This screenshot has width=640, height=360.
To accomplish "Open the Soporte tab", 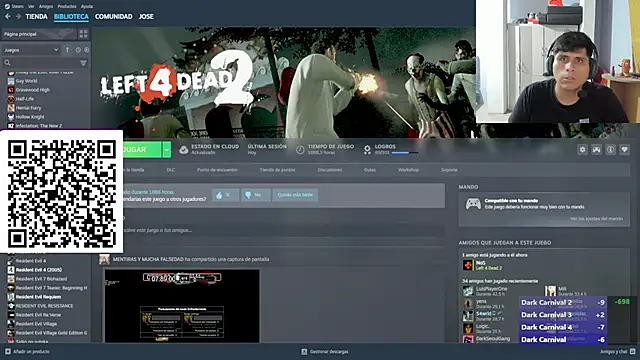I will click(x=449, y=170).
